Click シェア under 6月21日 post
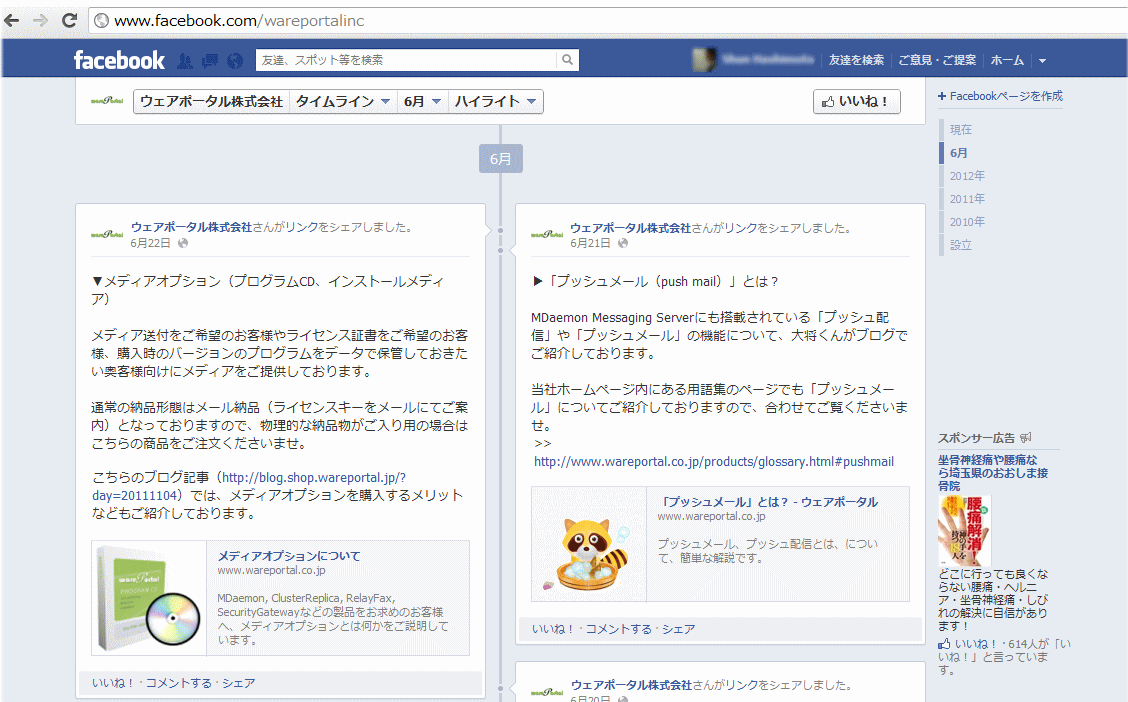 pos(678,629)
